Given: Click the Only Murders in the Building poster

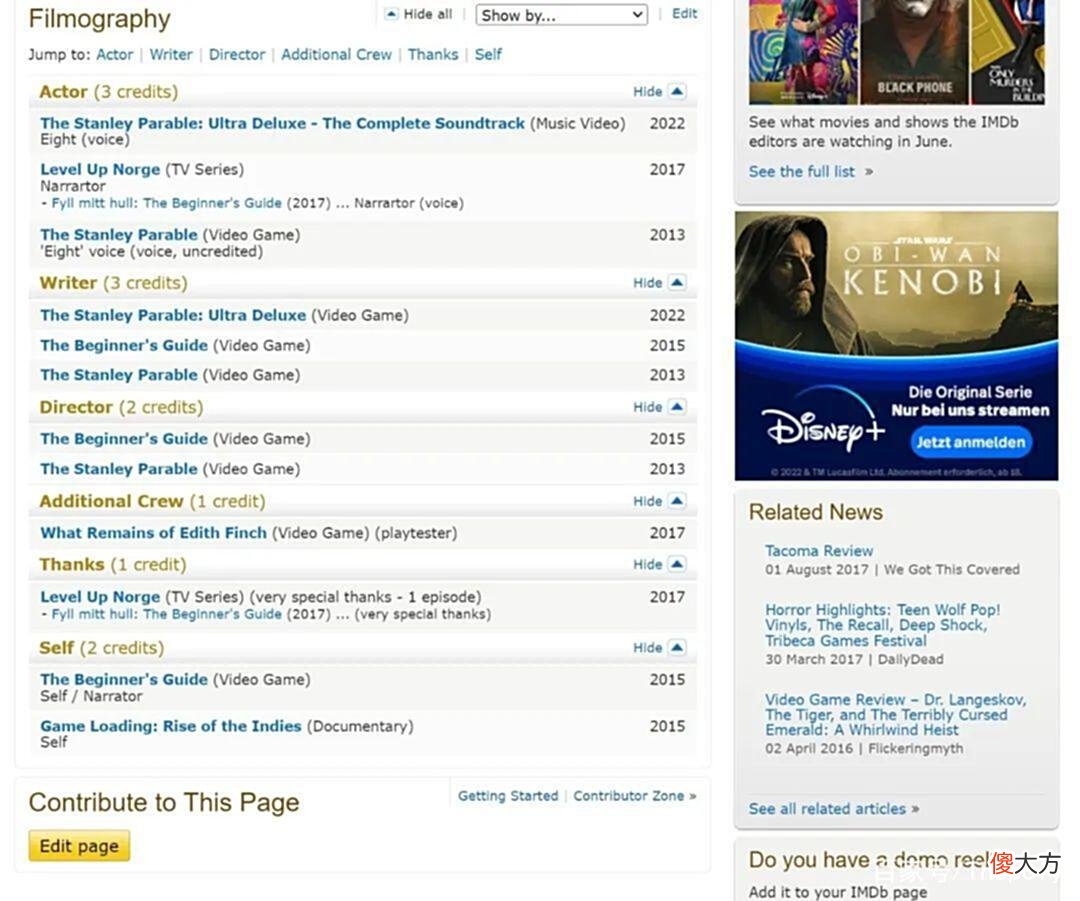Looking at the screenshot, I should pyautogui.click(x=1007, y=52).
